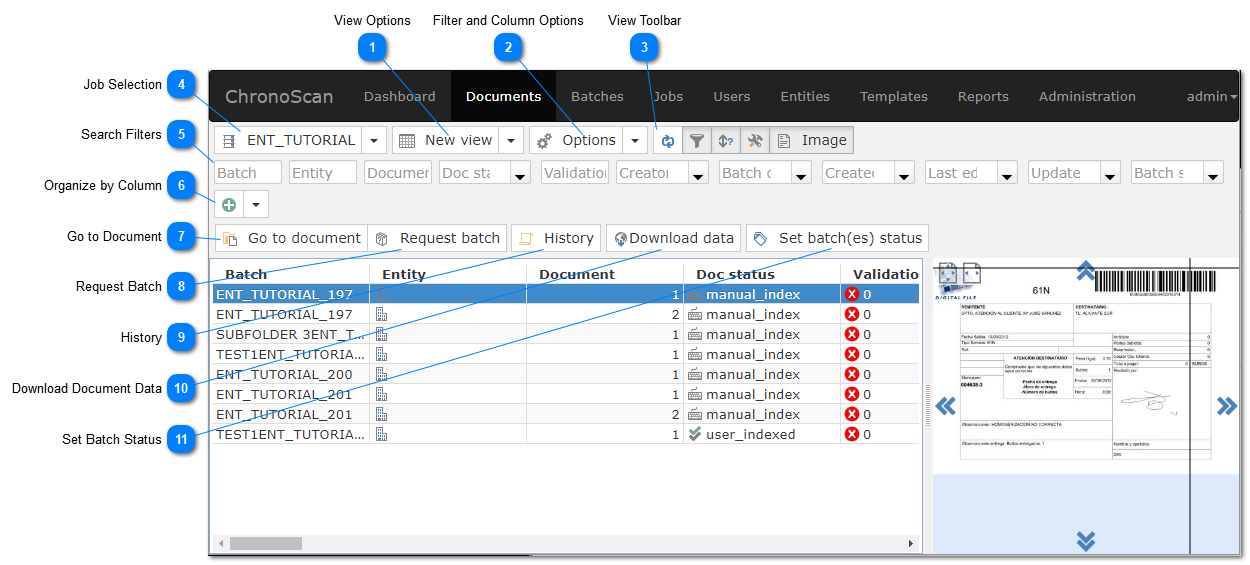
Task: Pan image up with top chevron
Action: 1086,270
